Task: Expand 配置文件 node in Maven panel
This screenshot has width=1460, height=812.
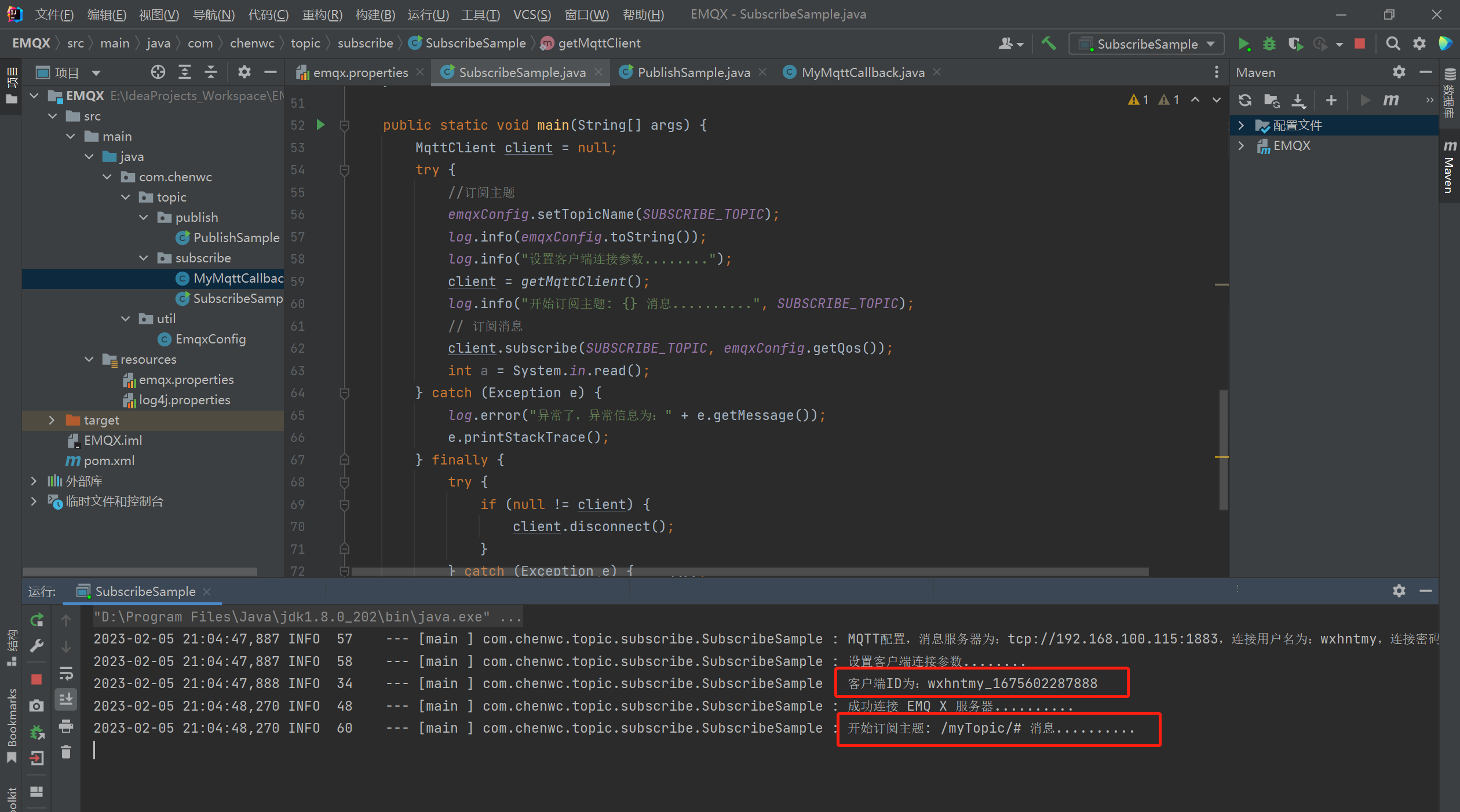Action: pos(1241,125)
